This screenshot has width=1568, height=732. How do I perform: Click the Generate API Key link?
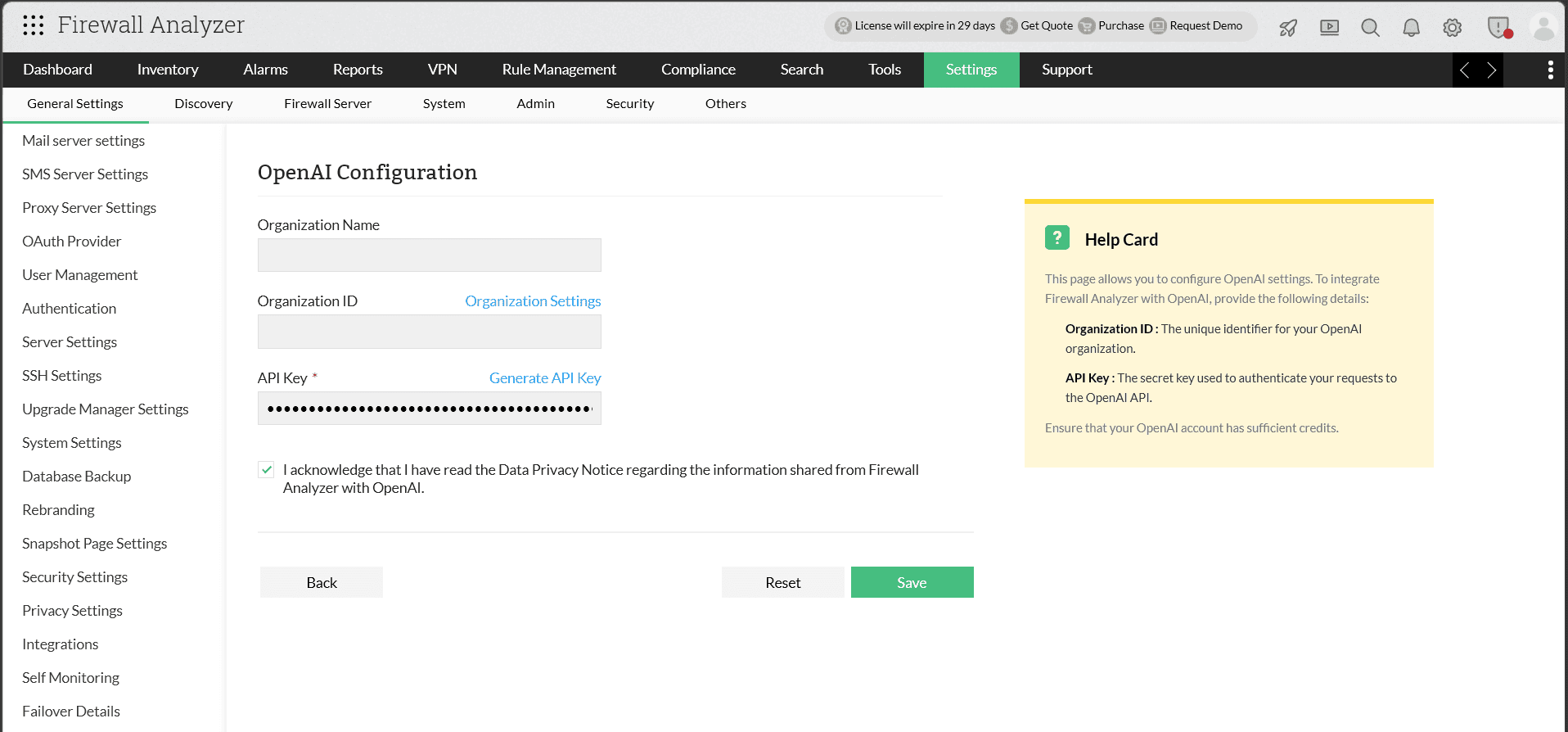click(545, 378)
